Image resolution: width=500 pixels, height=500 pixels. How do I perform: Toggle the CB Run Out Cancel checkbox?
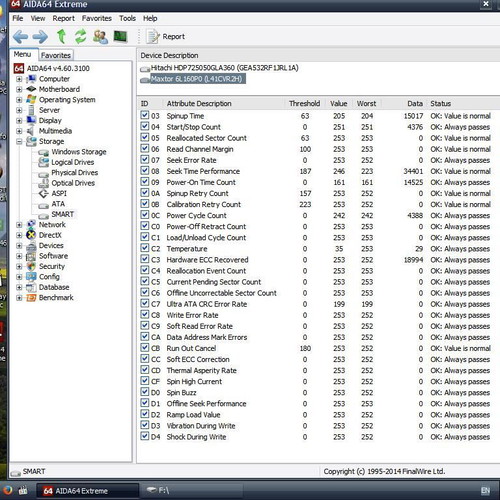pyautogui.click(x=145, y=348)
